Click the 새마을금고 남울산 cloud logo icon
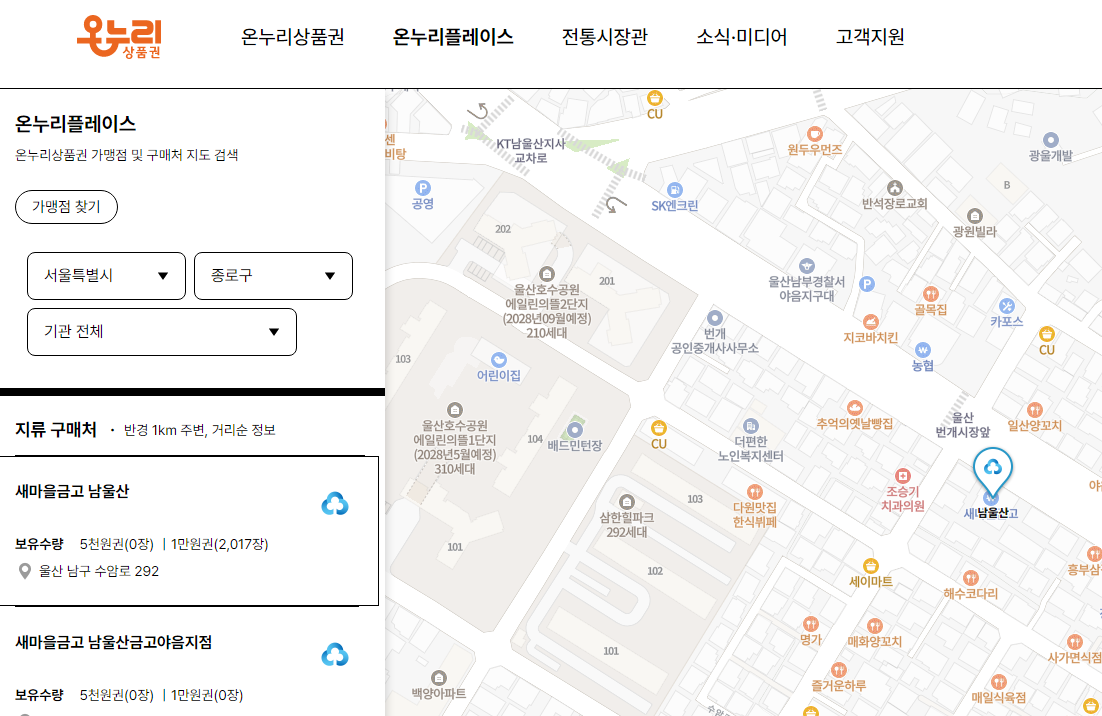The height and width of the screenshot is (716, 1102). 335,504
